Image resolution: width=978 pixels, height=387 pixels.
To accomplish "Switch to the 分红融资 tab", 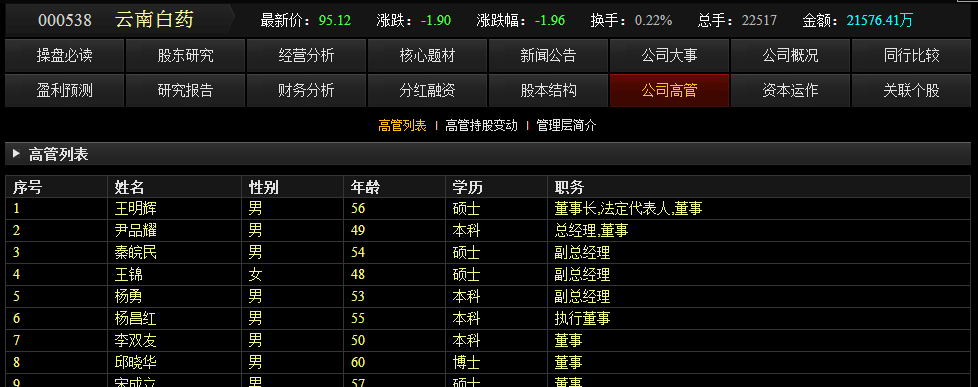I will 427,91.
